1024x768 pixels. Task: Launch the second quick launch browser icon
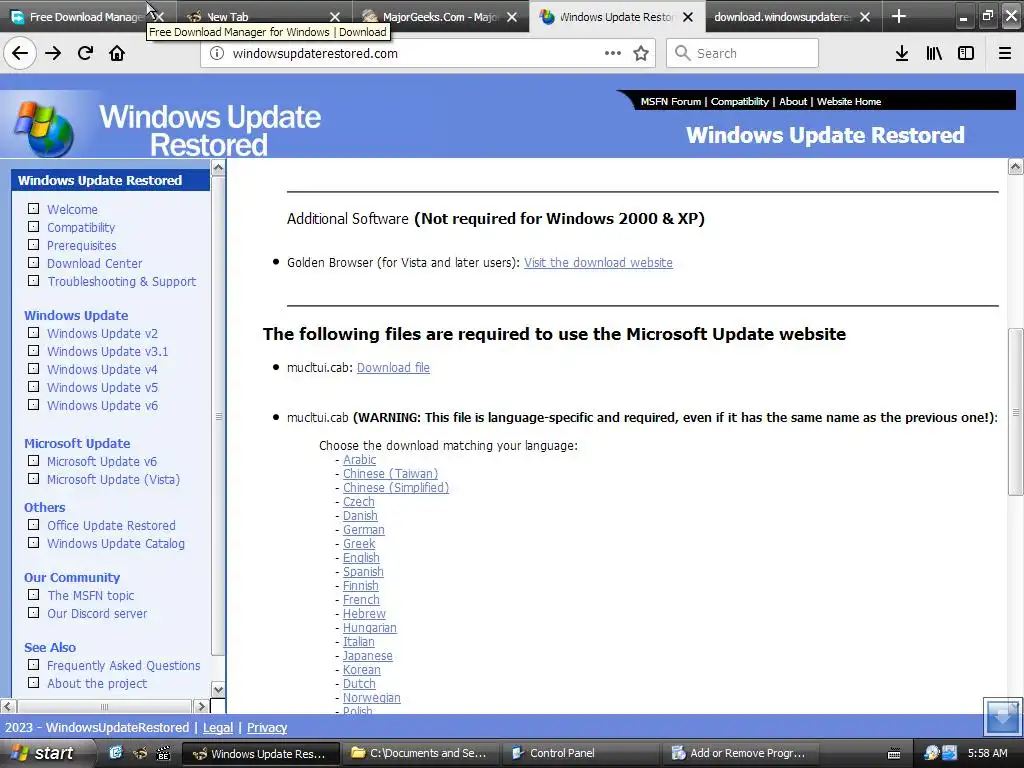(140, 753)
